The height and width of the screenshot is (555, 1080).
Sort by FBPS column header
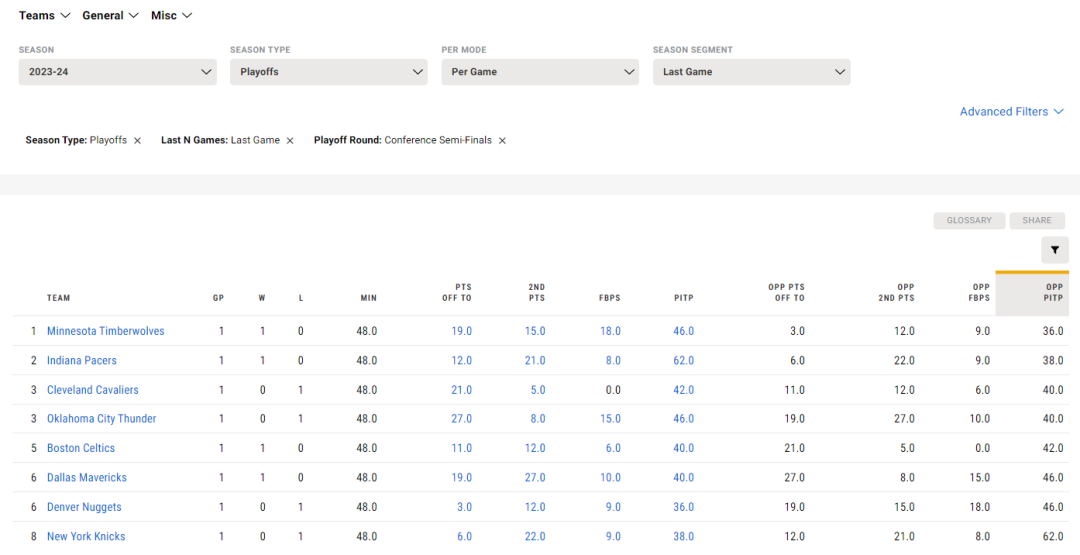610,298
